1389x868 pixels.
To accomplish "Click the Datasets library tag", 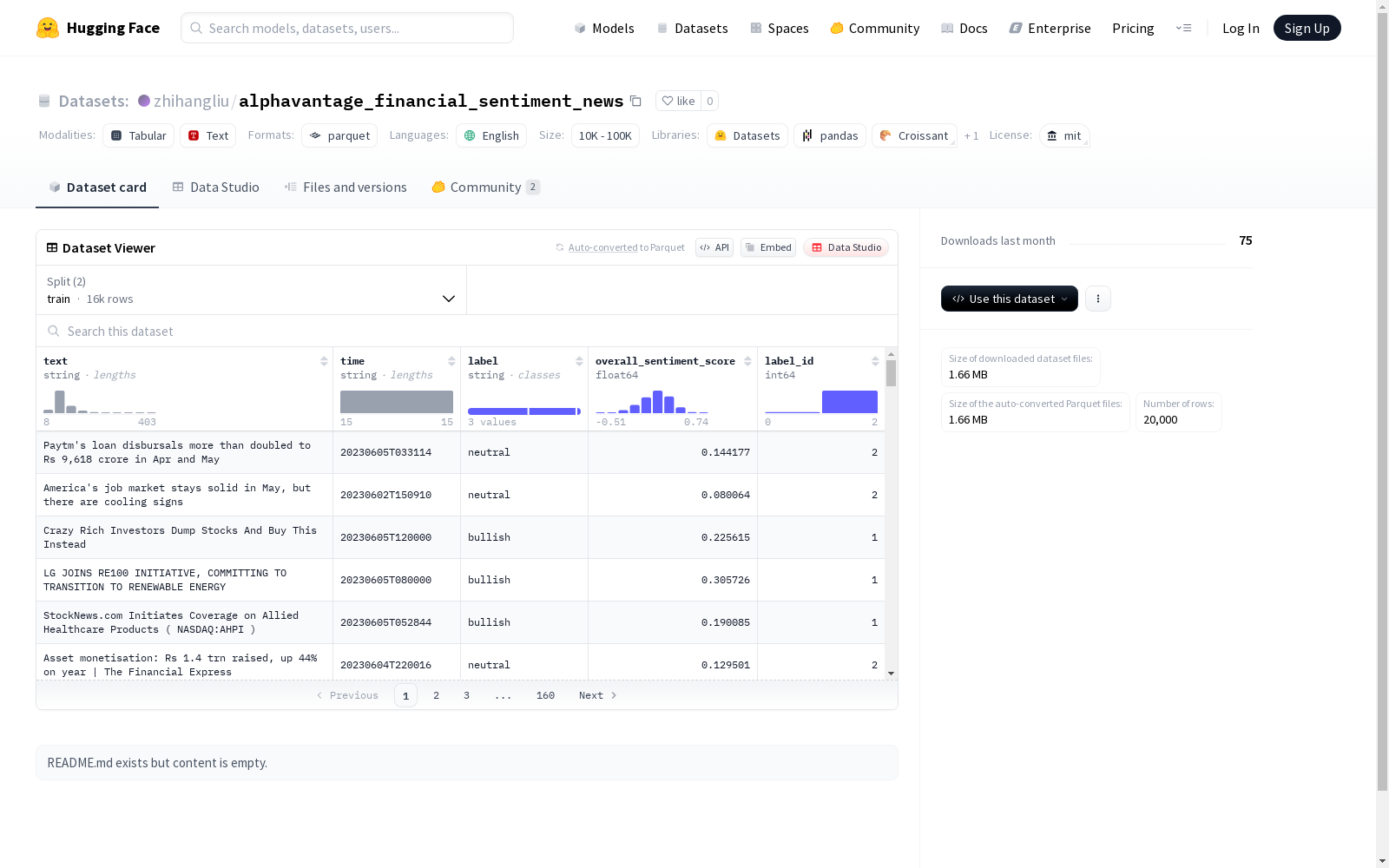I will click(747, 135).
